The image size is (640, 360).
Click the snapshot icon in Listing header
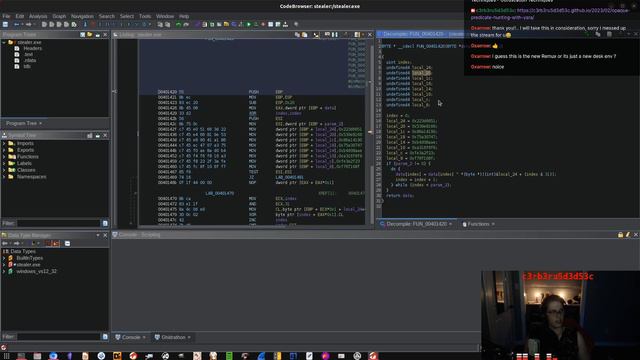[x=327, y=35]
